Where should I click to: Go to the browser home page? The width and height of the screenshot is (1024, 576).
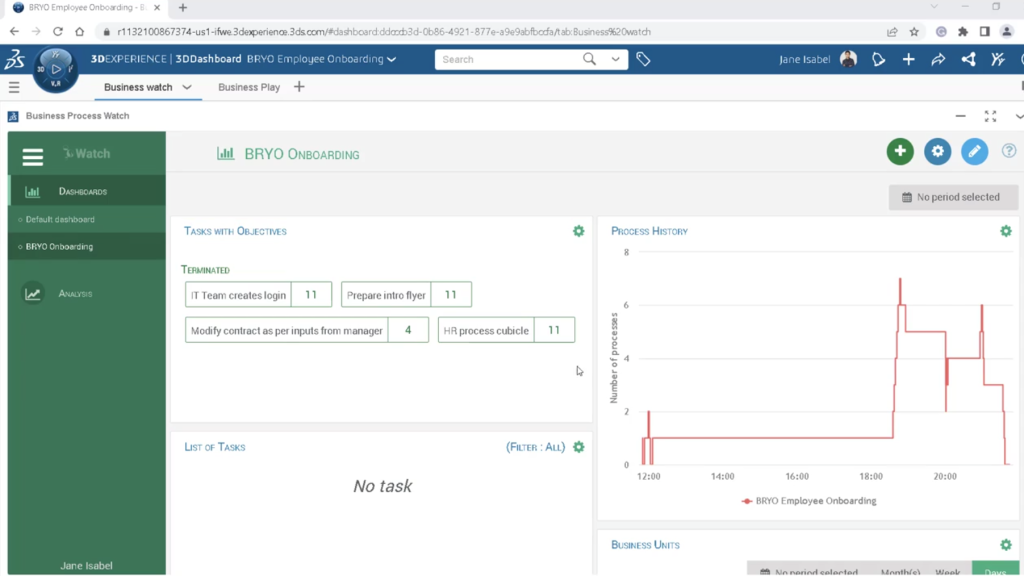tap(80, 31)
